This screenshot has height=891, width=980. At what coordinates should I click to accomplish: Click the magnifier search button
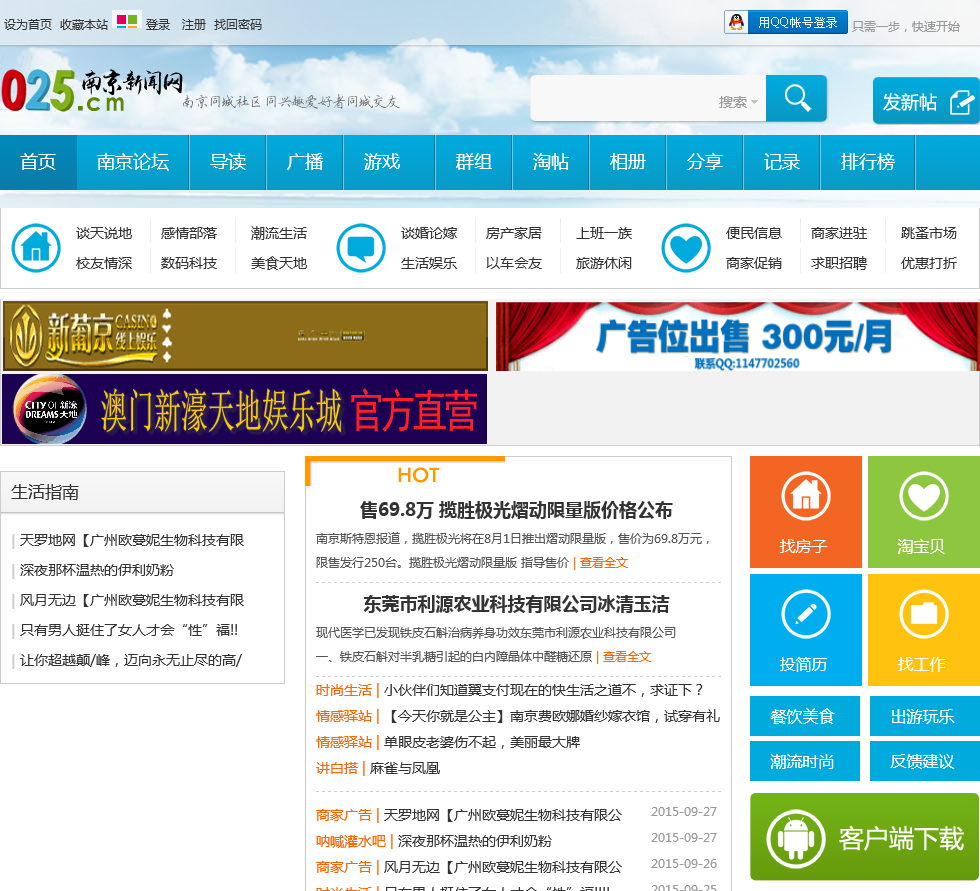(796, 99)
